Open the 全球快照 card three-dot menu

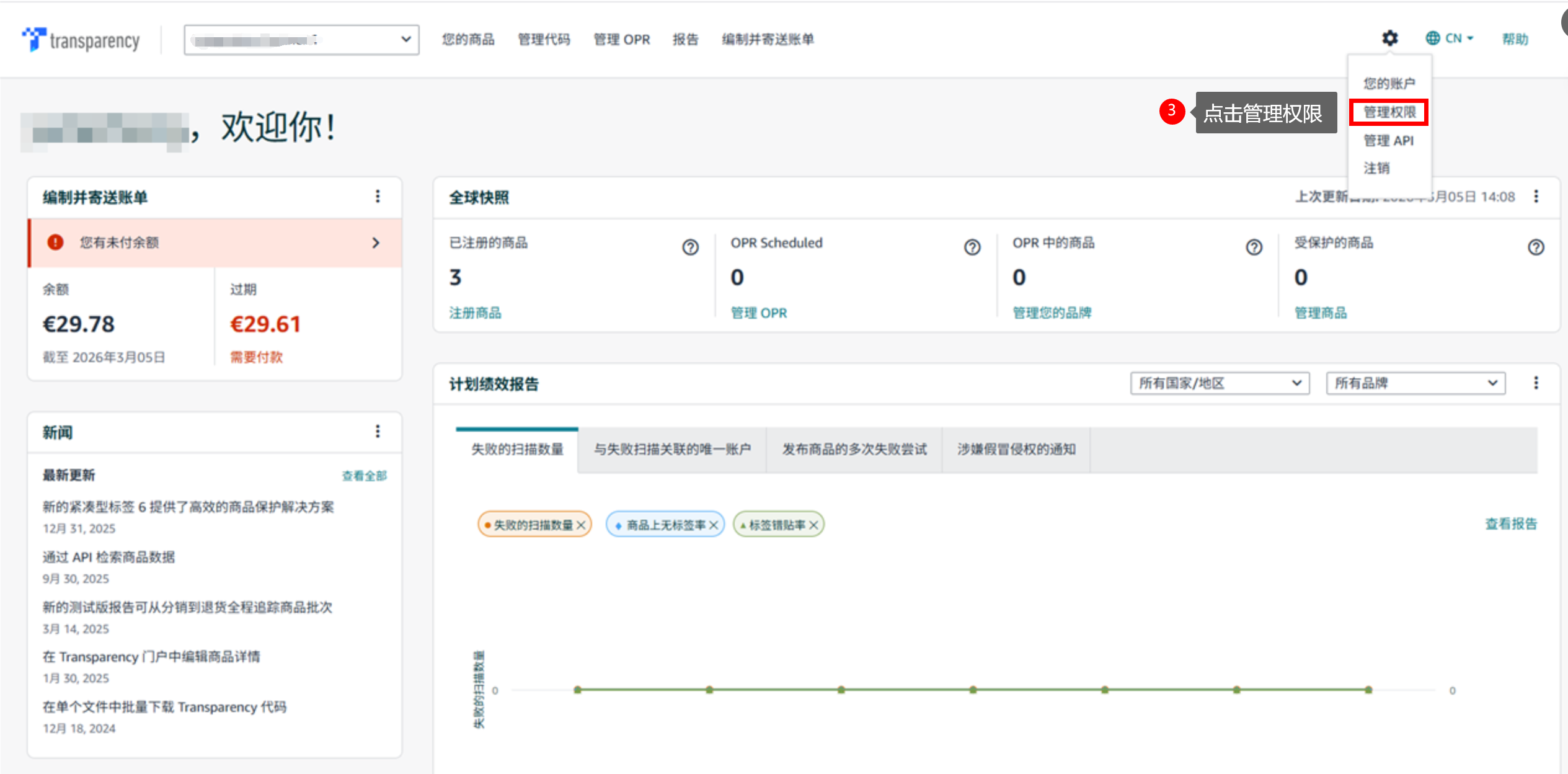pos(1536,197)
